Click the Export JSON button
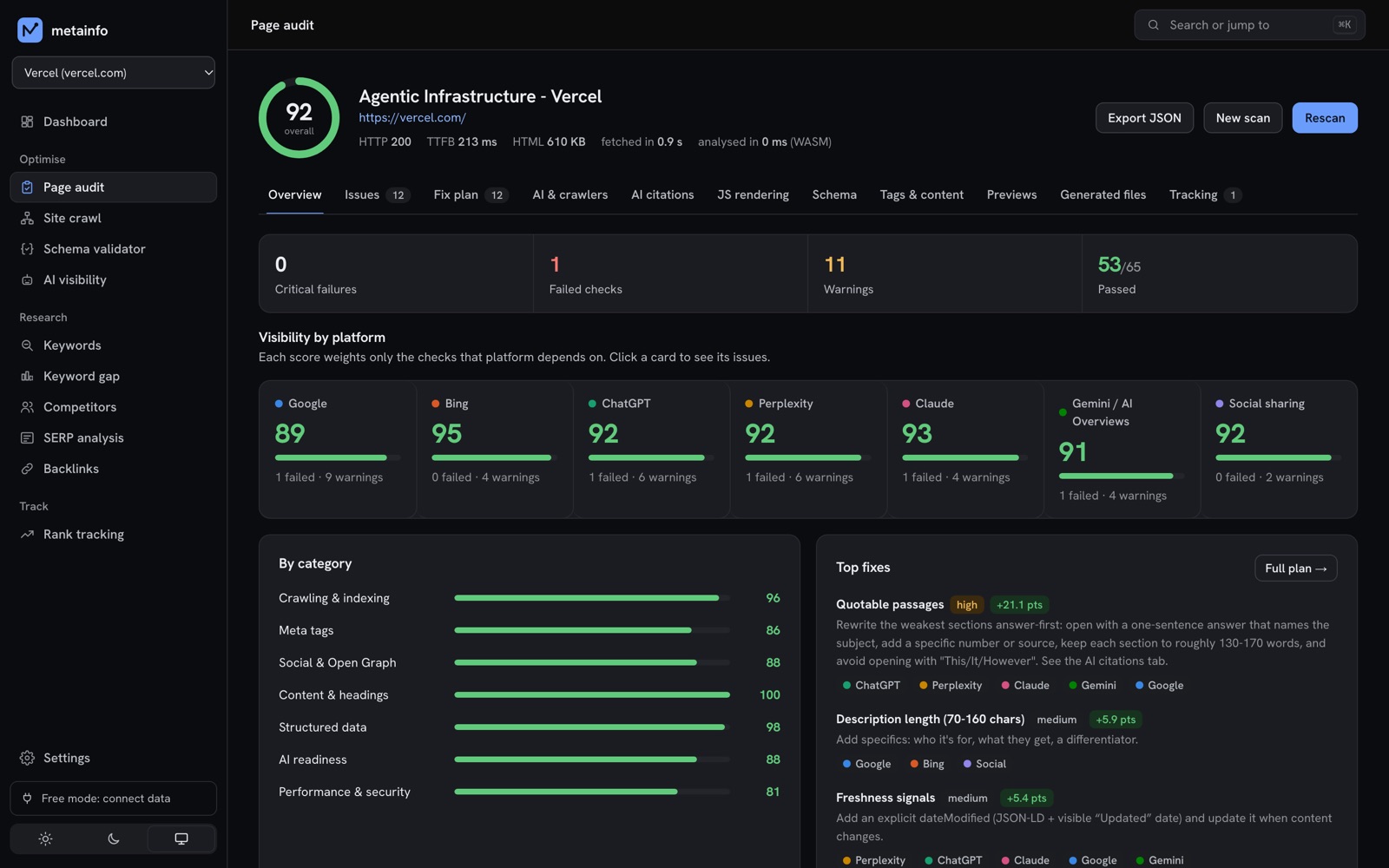 [x=1144, y=118]
